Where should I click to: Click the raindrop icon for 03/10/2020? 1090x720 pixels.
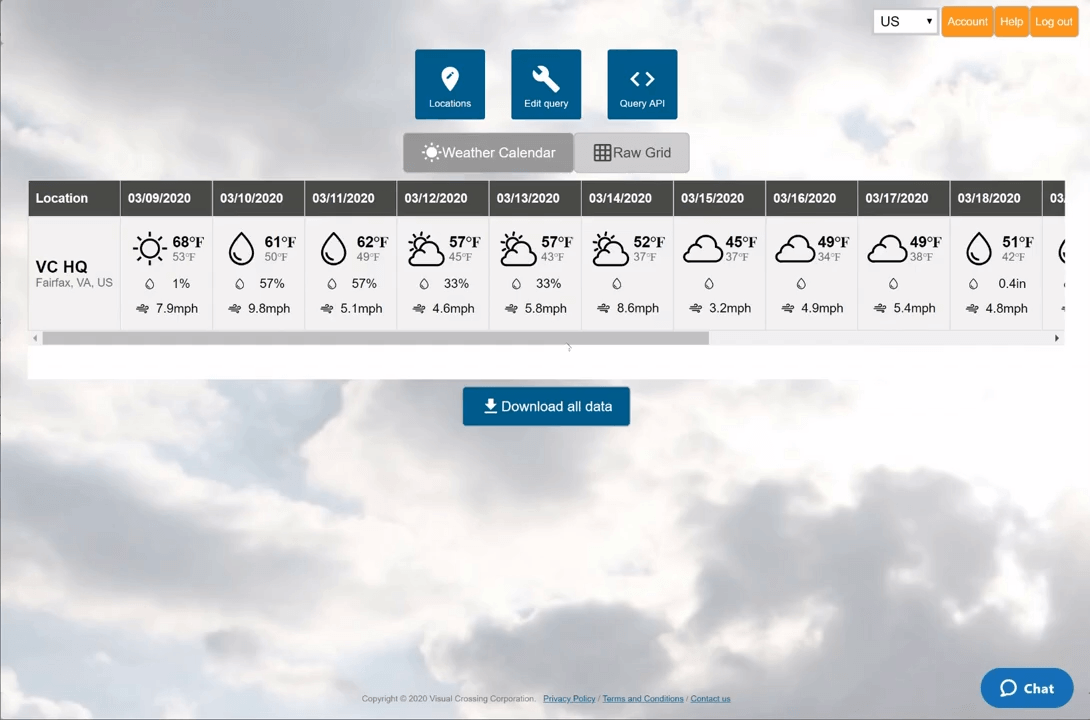[x=241, y=249]
